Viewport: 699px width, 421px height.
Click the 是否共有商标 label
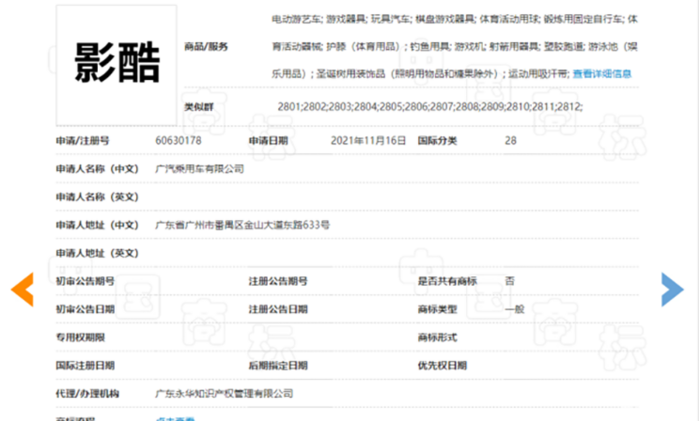[447, 281]
